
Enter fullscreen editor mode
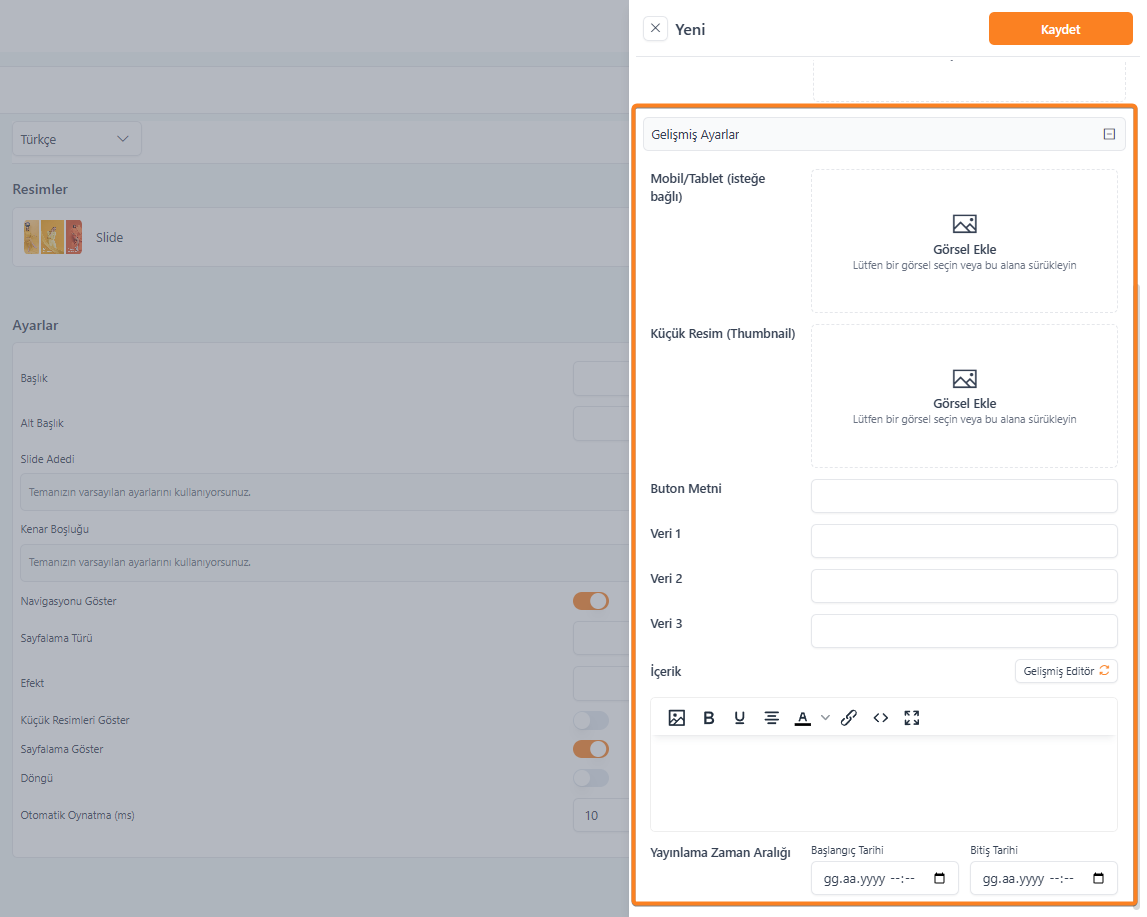(x=911, y=718)
